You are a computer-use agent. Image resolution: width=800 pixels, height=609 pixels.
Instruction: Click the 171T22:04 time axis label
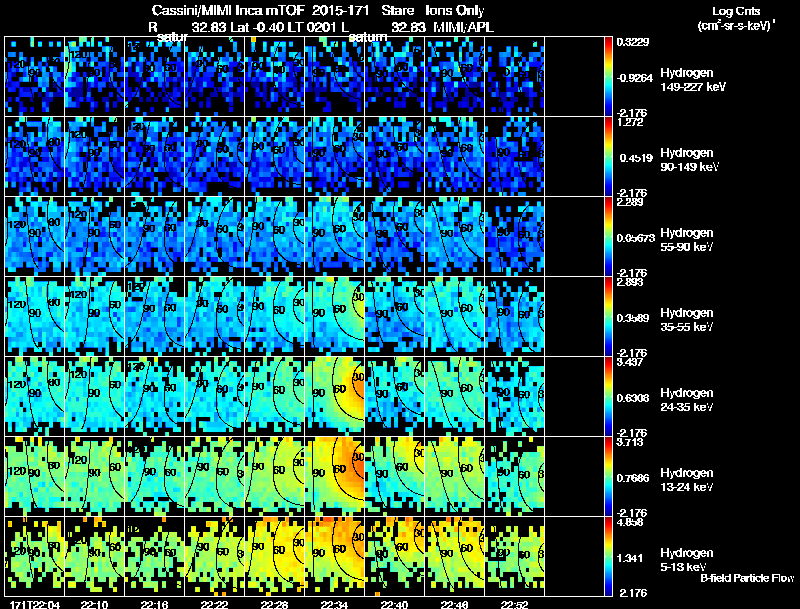[x=34, y=605]
